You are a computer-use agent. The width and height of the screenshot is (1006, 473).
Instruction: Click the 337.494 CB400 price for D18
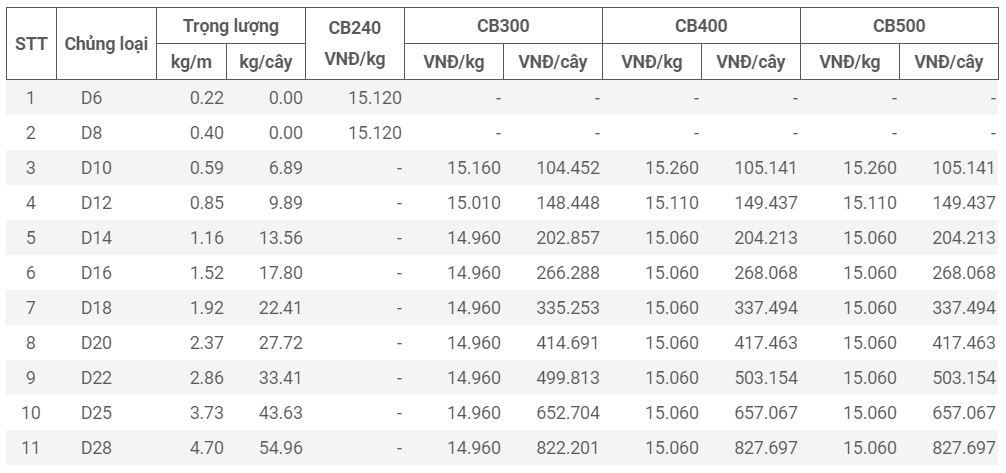(766, 307)
